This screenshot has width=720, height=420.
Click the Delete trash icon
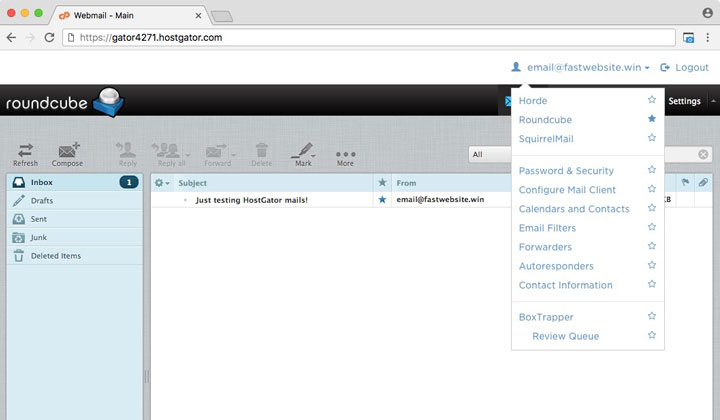coord(261,155)
